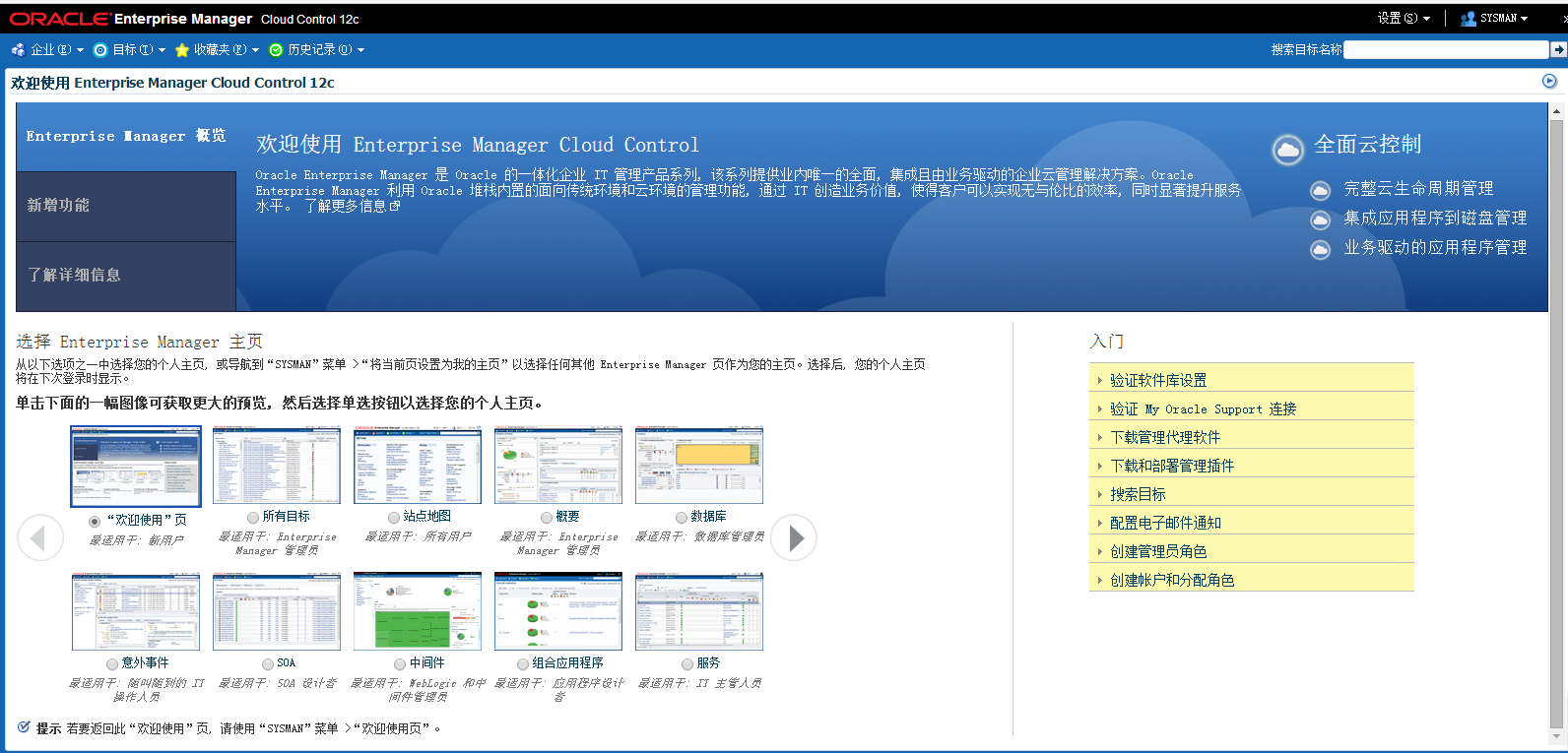Select the 组合应用程序 radio button
The image size is (1568, 753).
[523, 664]
